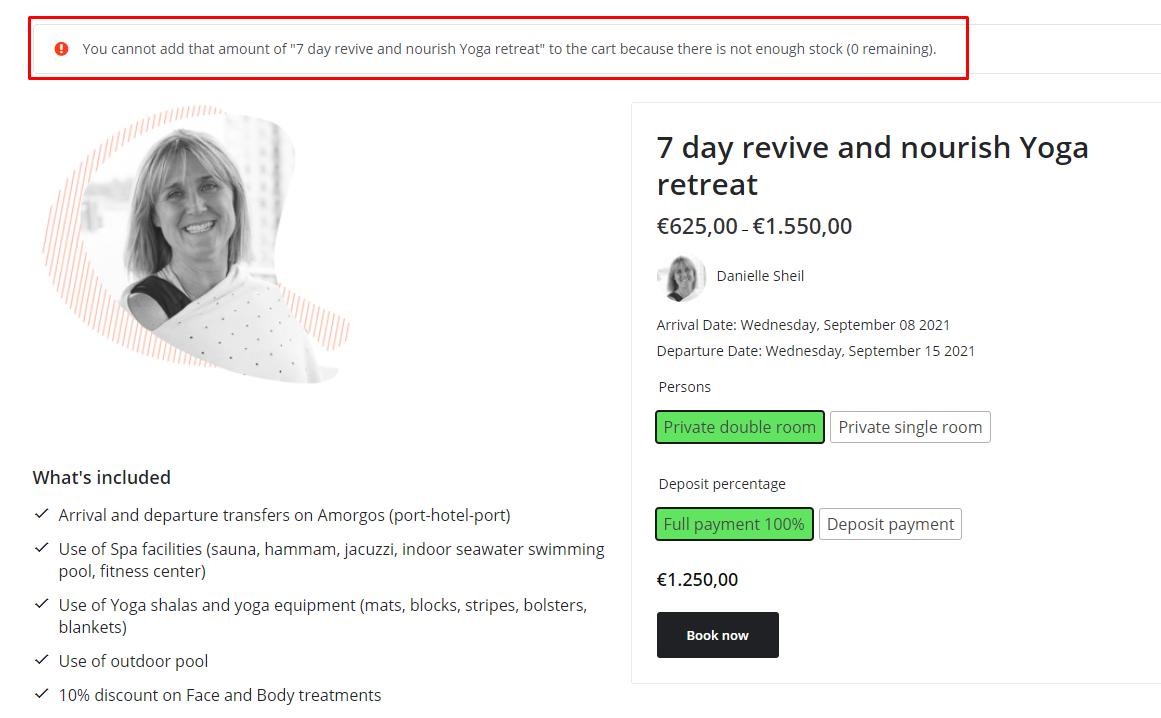Screen dimensions: 1161x718
Task: Click Danielle Sheil's small avatar
Action: click(x=680, y=277)
